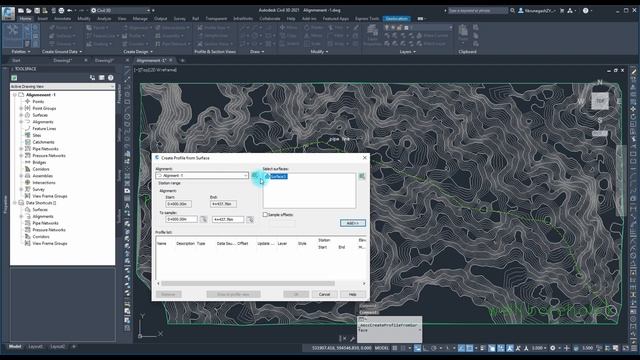Click the Toolspace help question mark icon
The image size is (640, 360).
point(110,78)
